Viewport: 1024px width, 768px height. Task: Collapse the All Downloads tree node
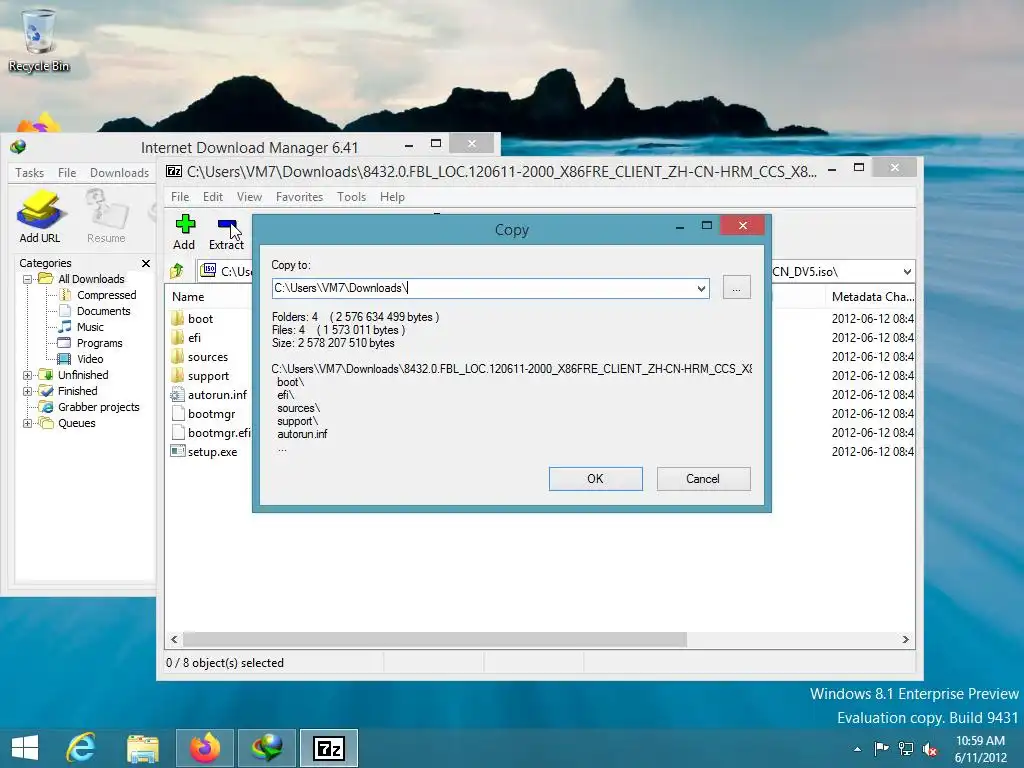27,280
